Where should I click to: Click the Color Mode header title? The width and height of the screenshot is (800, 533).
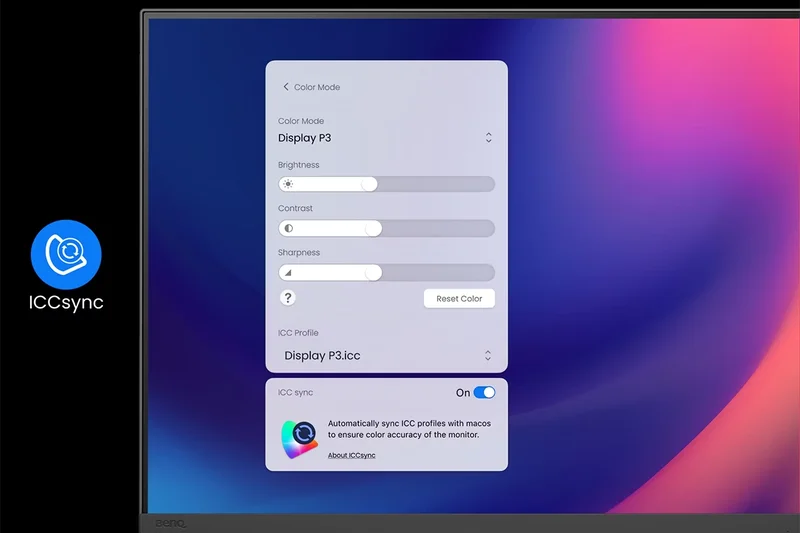coord(317,87)
